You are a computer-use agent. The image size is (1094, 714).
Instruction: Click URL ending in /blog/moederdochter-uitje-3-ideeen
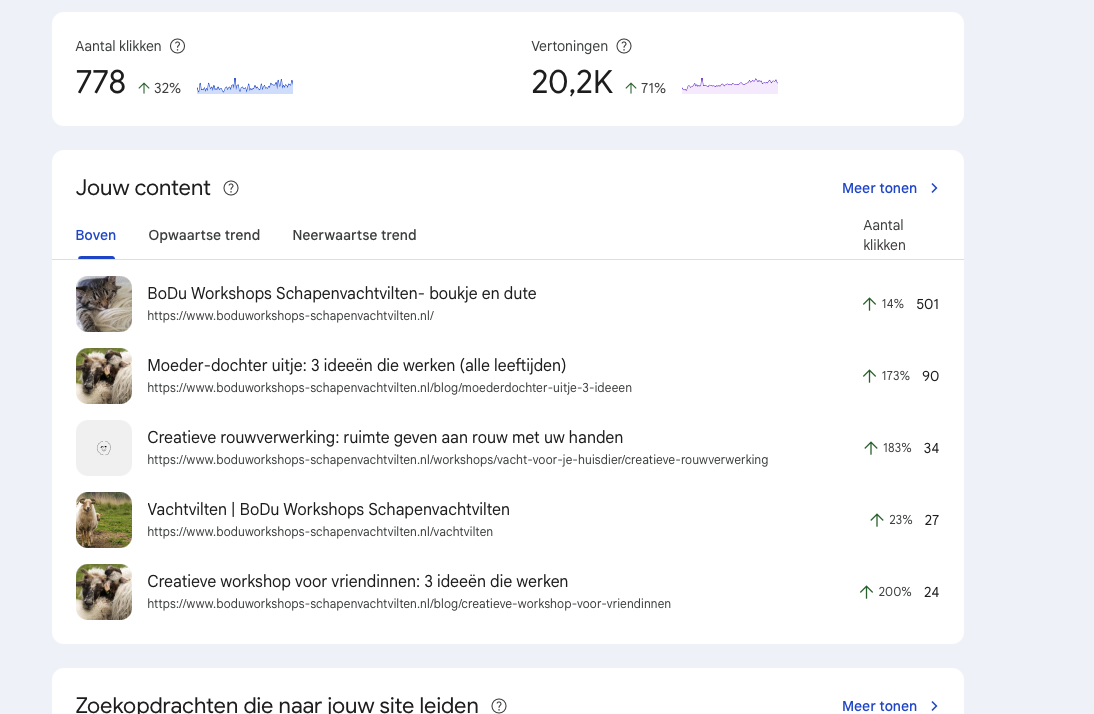pos(389,387)
